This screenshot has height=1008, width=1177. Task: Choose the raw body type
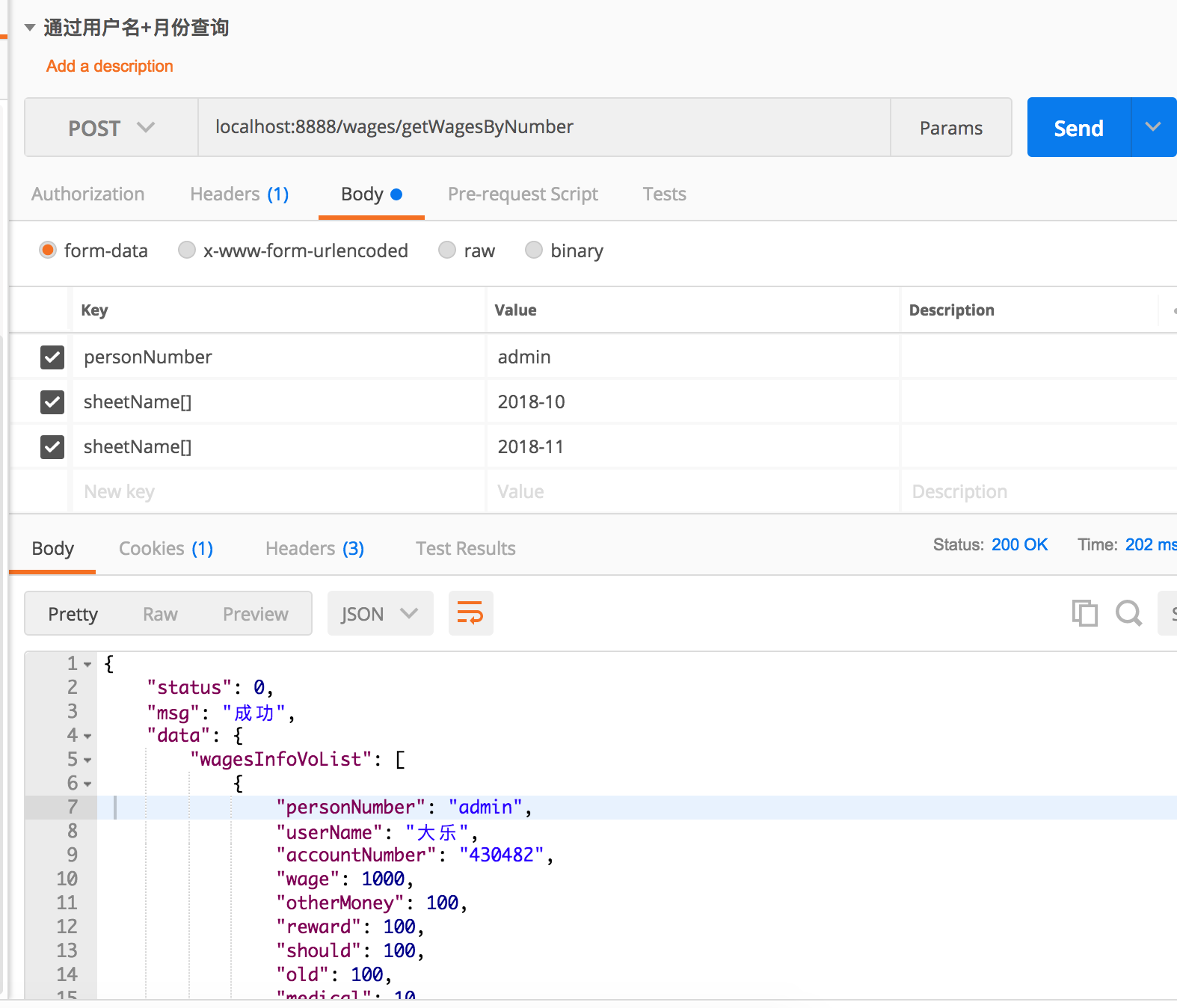(x=447, y=250)
